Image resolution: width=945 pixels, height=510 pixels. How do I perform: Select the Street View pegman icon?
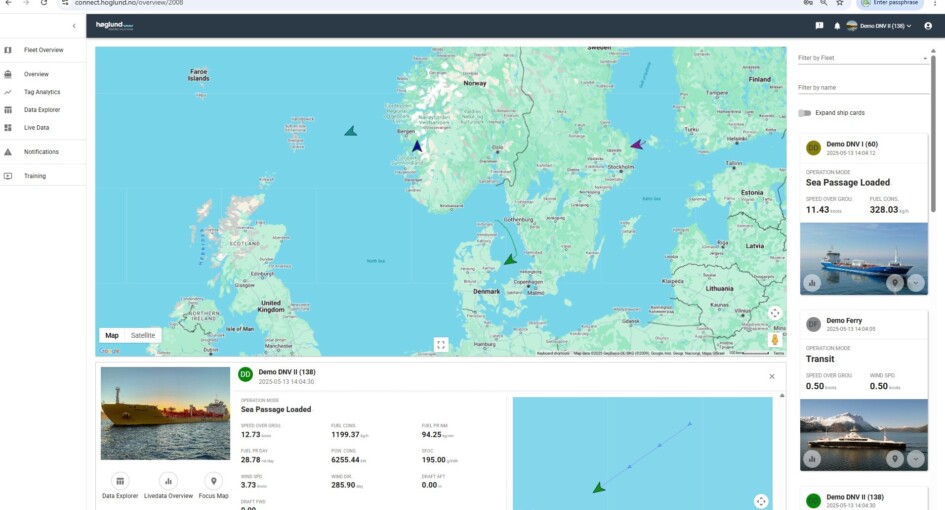click(775, 340)
